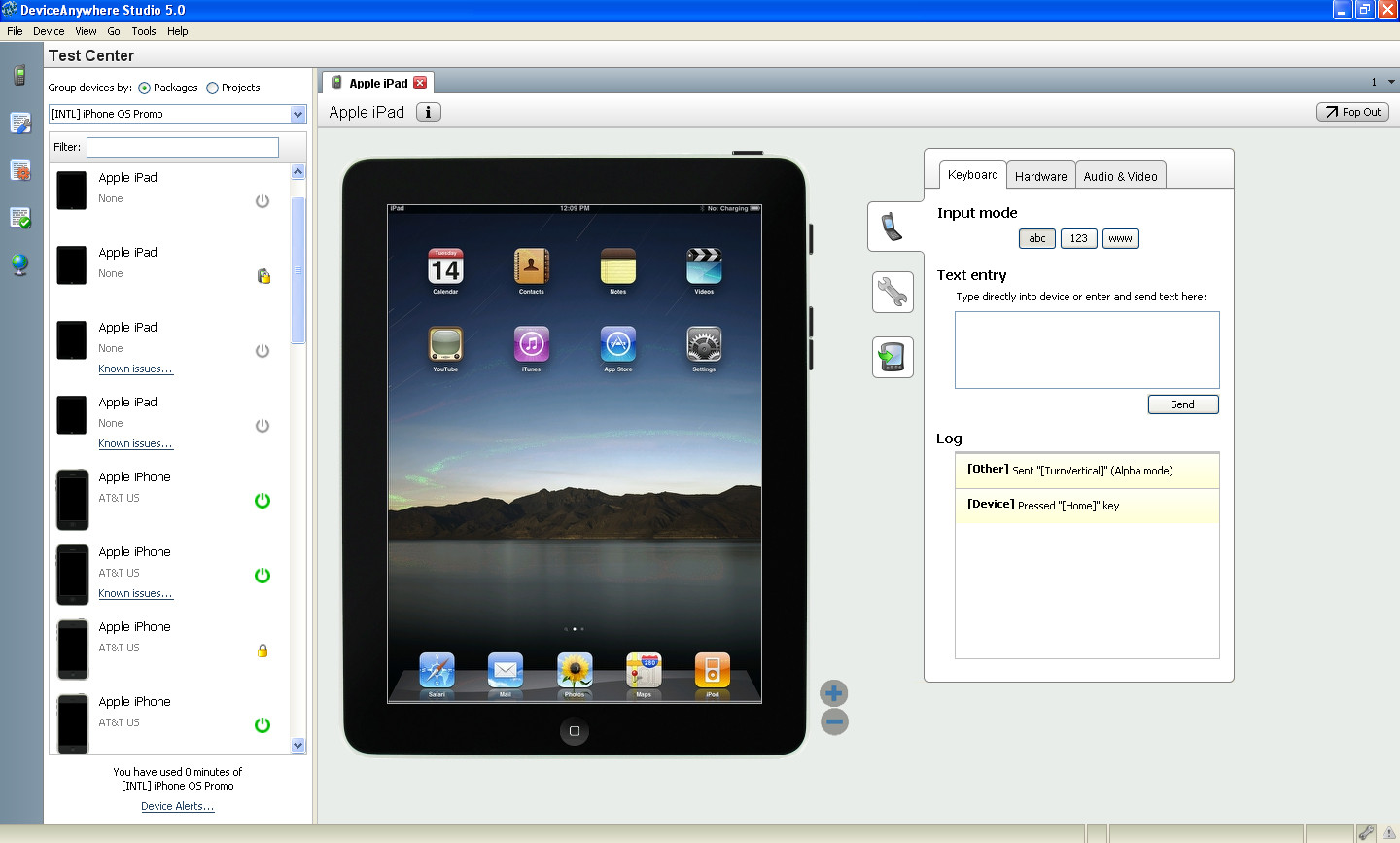Image resolution: width=1400 pixels, height=843 pixels.
Task: Pop Out the device window
Action: tap(1353, 112)
